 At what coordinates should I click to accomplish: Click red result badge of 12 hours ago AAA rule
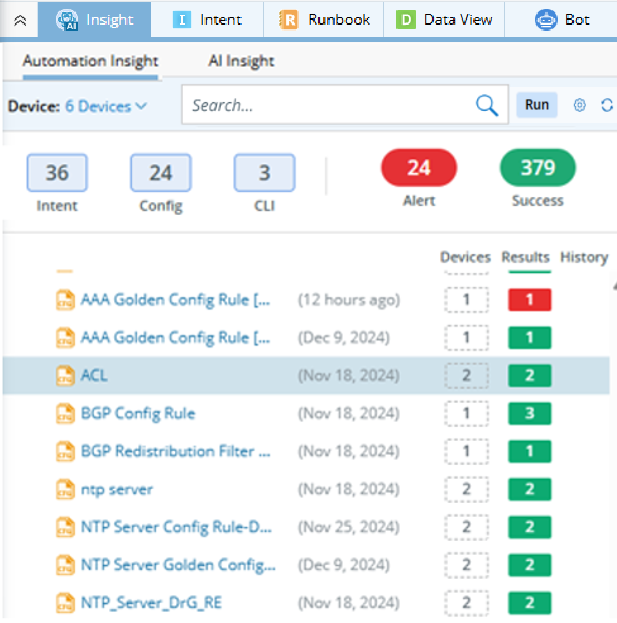[530, 300]
